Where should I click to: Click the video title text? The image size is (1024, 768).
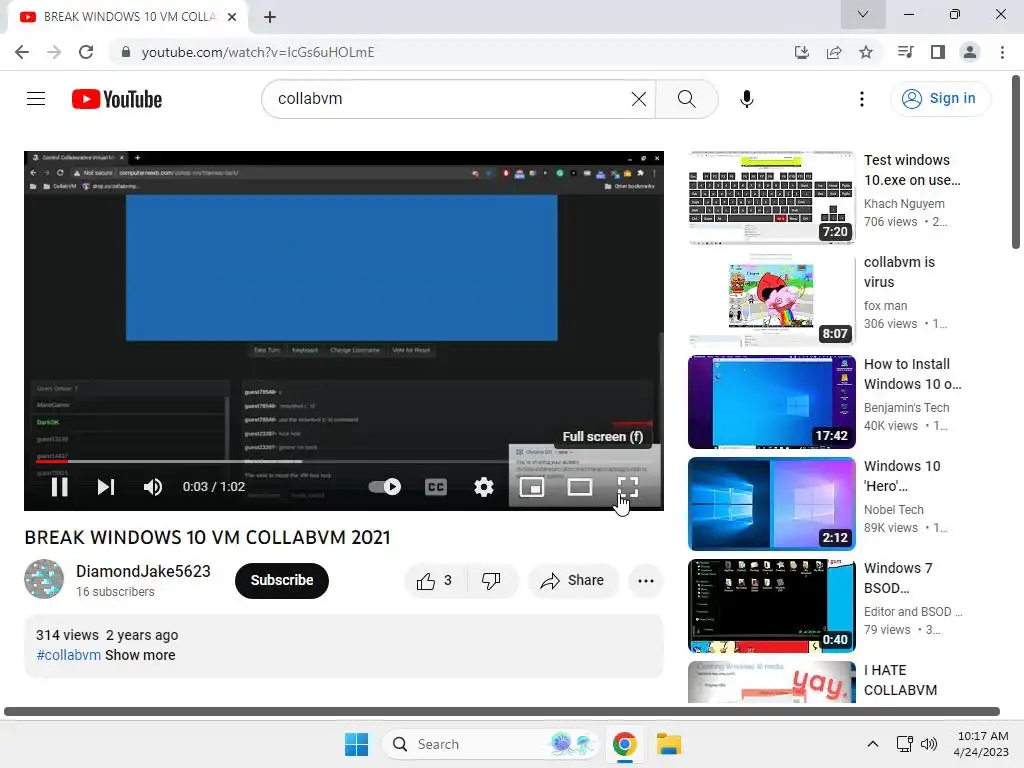(x=207, y=537)
